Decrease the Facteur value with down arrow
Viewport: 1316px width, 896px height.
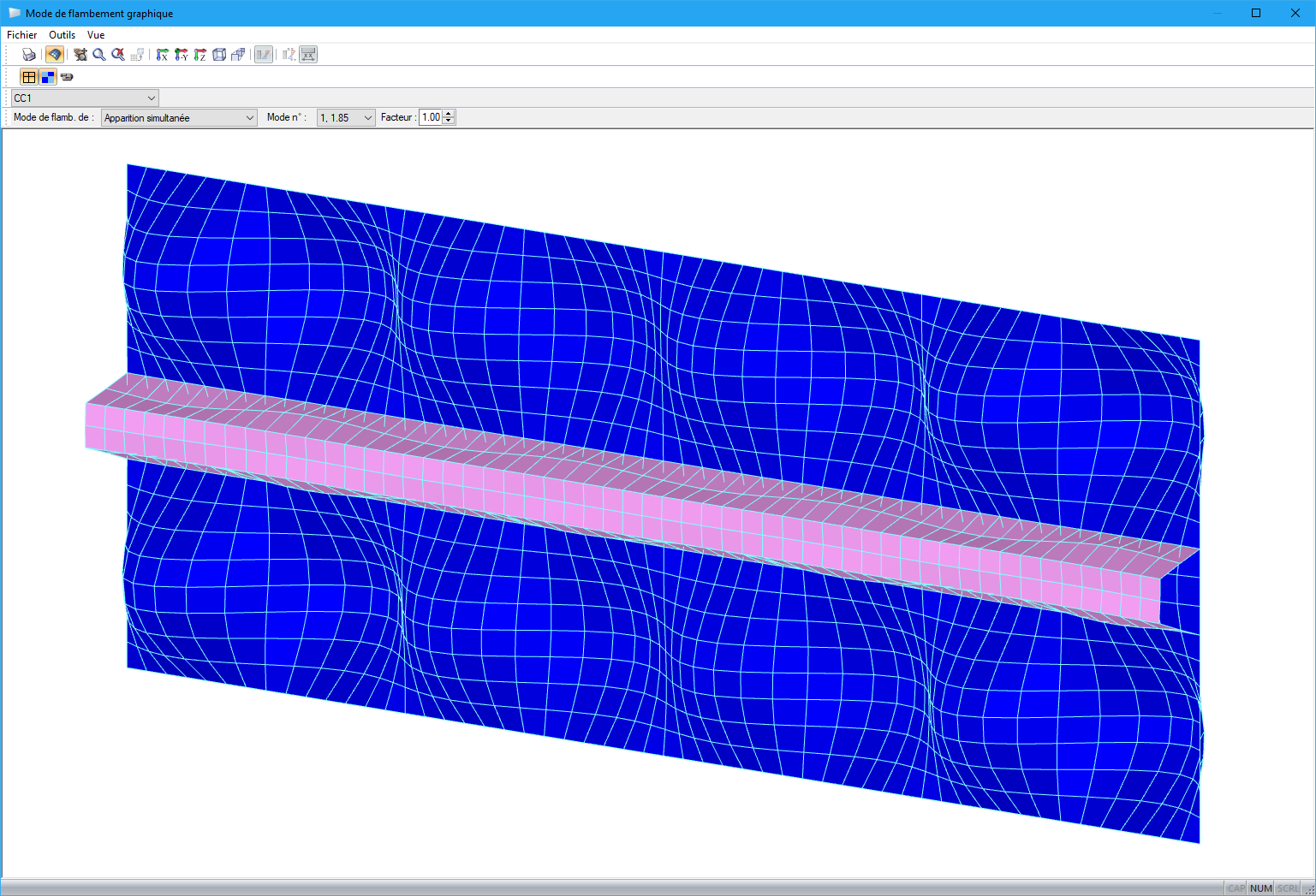pos(449,122)
